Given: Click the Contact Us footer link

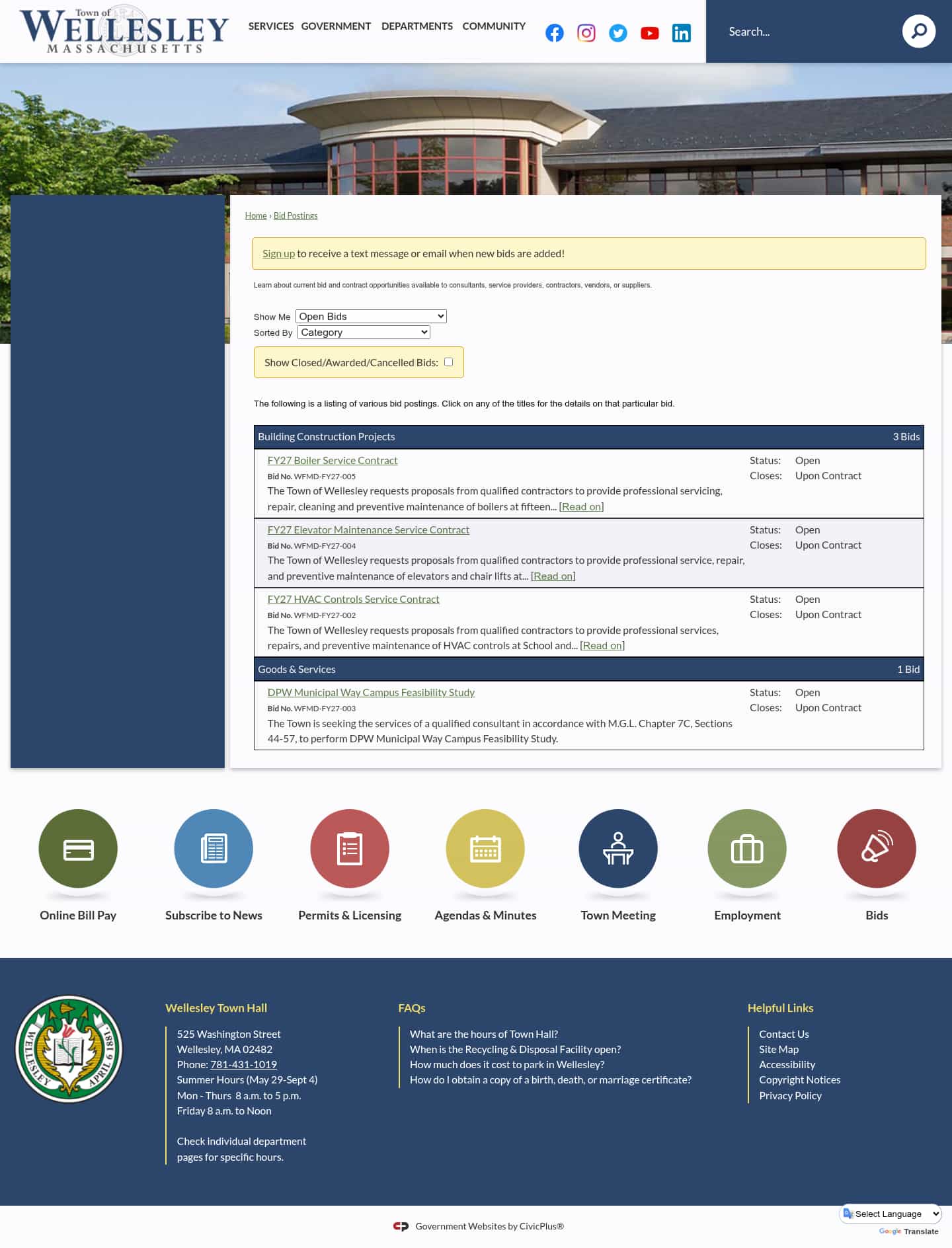Looking at the screenshot, I should click(x=784, y=1034).
